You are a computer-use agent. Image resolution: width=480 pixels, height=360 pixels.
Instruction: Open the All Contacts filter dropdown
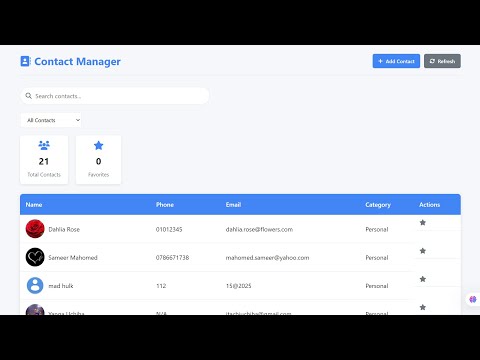(51, 120)
